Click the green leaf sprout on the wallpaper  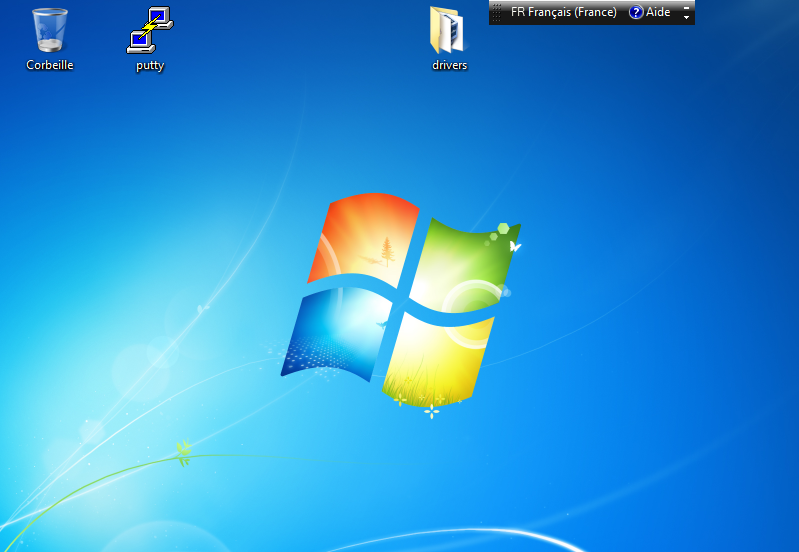click(x=183, y=453)
